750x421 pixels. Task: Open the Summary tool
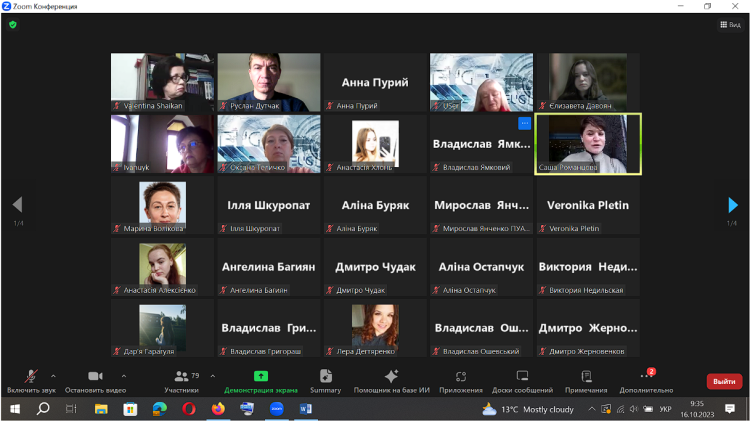pos(325,380)
